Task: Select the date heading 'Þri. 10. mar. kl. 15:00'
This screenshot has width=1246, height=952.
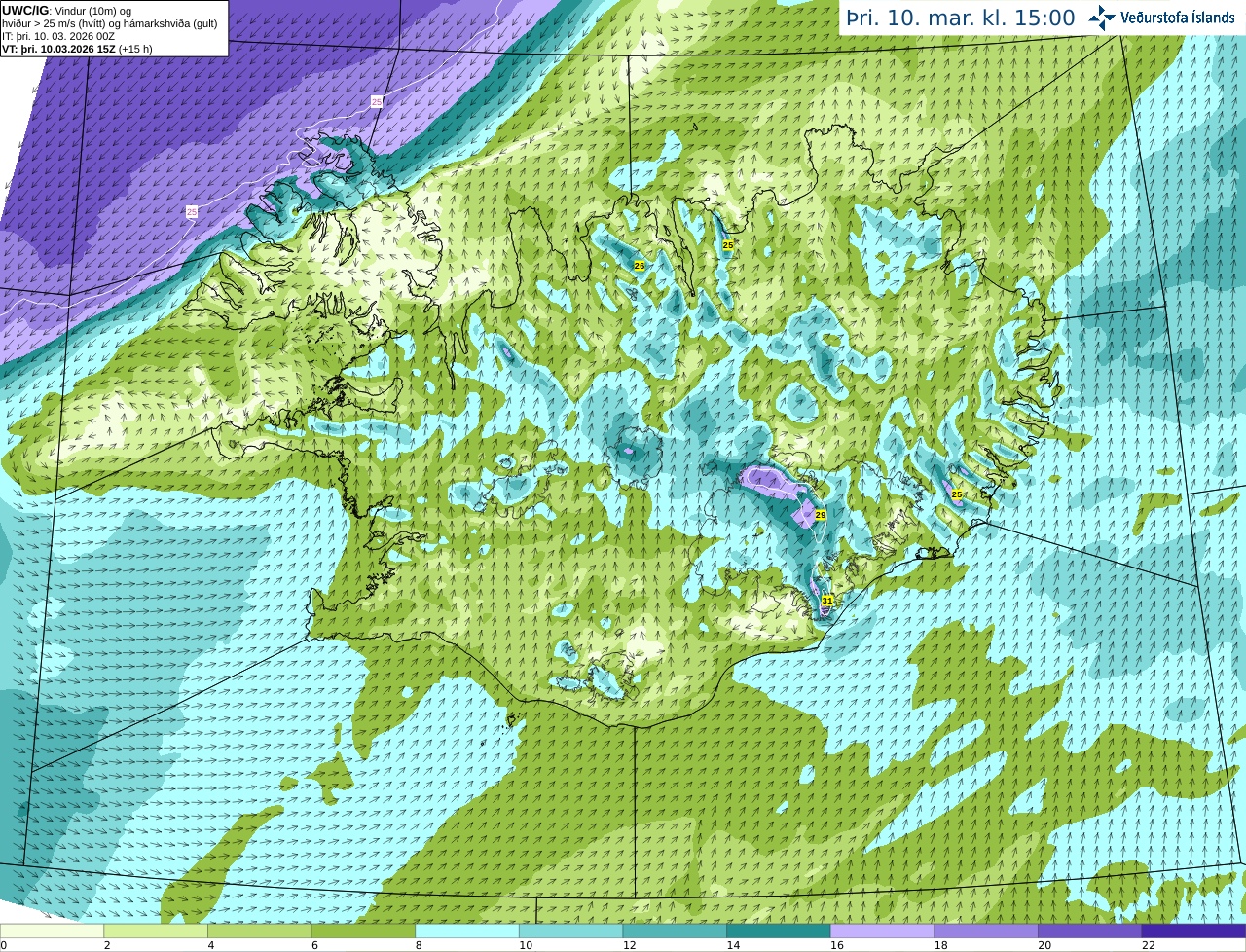Action: click(961, 18)
